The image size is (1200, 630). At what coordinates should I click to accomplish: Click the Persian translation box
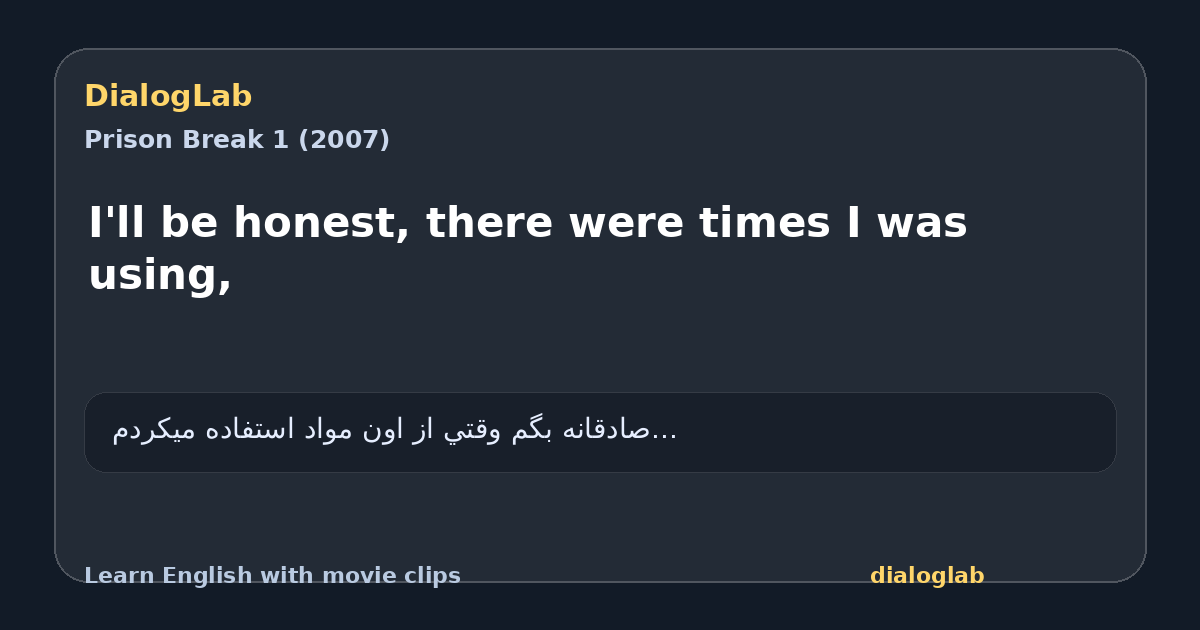600,432
